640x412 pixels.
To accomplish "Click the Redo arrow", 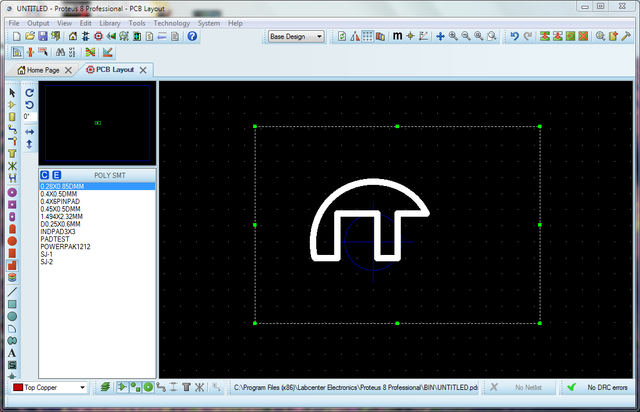I will click(528, 36).
